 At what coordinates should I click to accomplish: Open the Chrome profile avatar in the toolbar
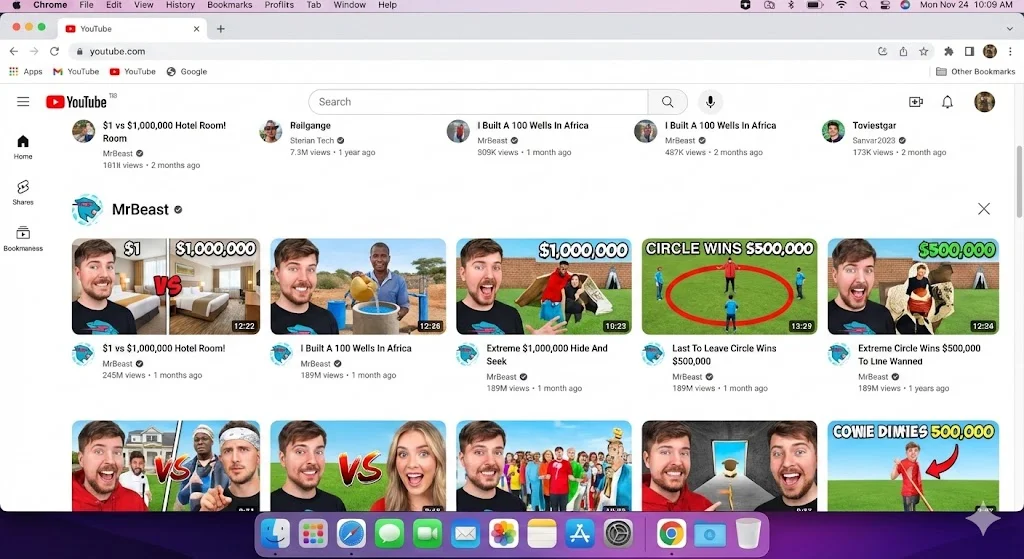pyautogui.click(x=990, y=51)
